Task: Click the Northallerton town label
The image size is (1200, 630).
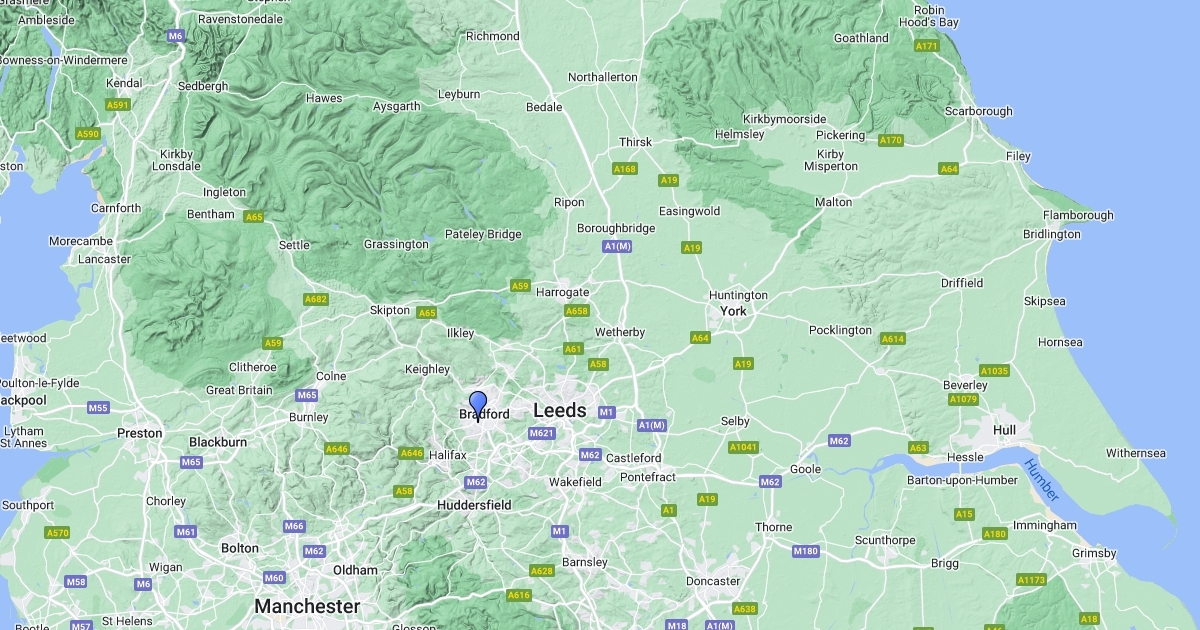Action: pos(603,77)
